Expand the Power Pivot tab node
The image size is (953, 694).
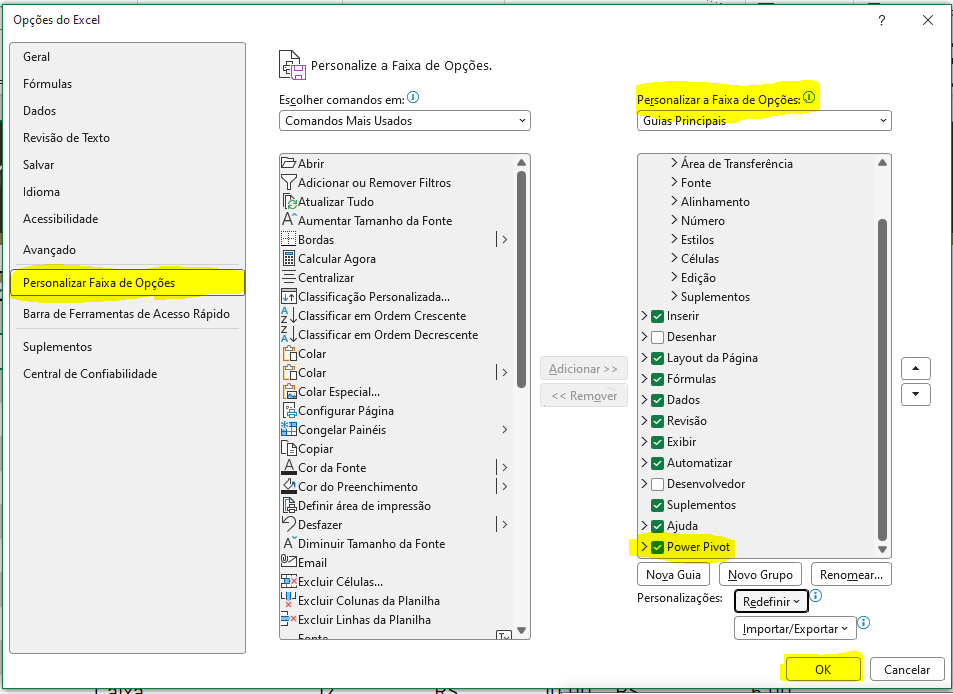(x=644, y=547)
